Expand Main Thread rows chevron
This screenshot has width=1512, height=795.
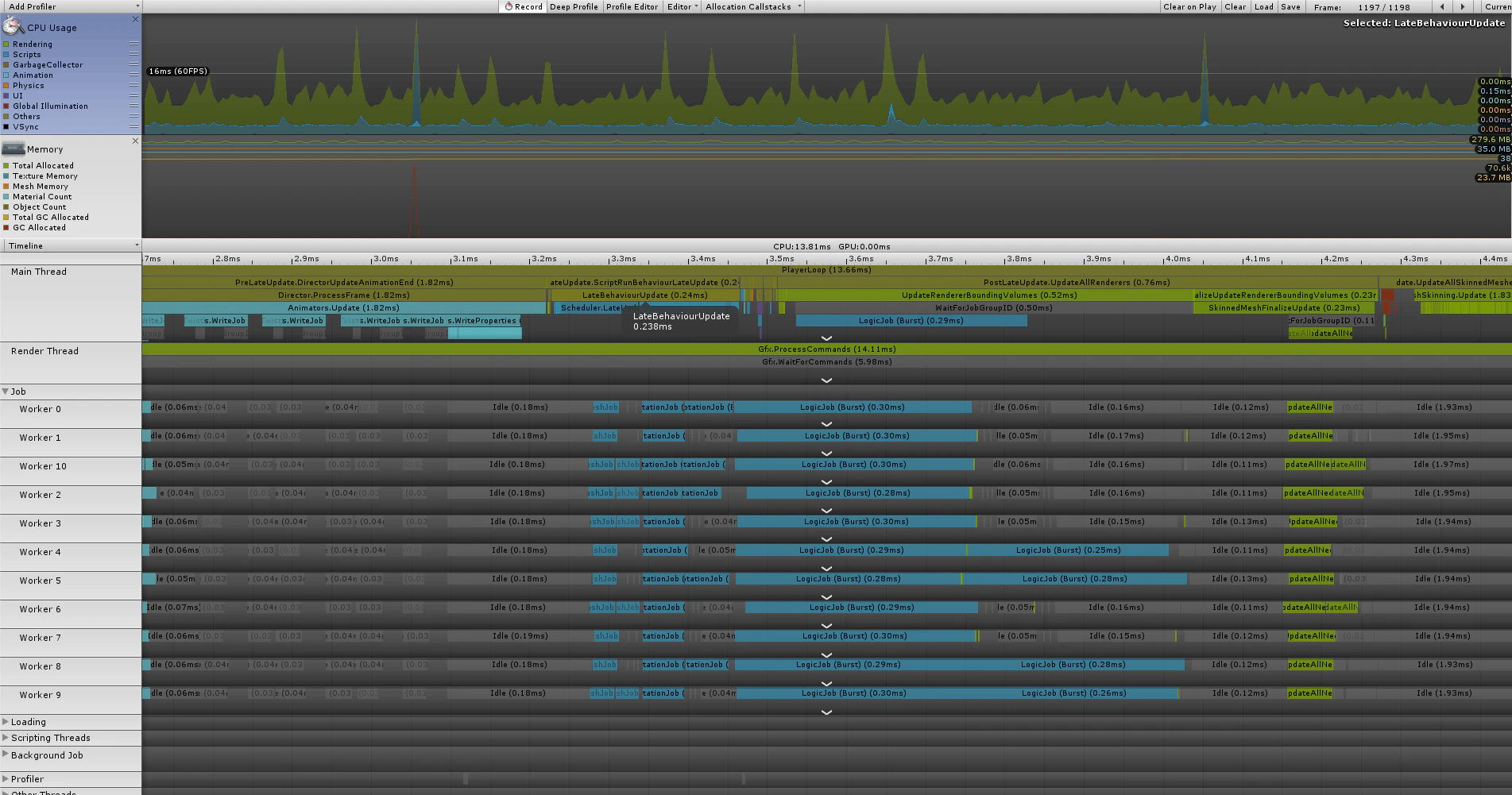click(x=826, y=338)
